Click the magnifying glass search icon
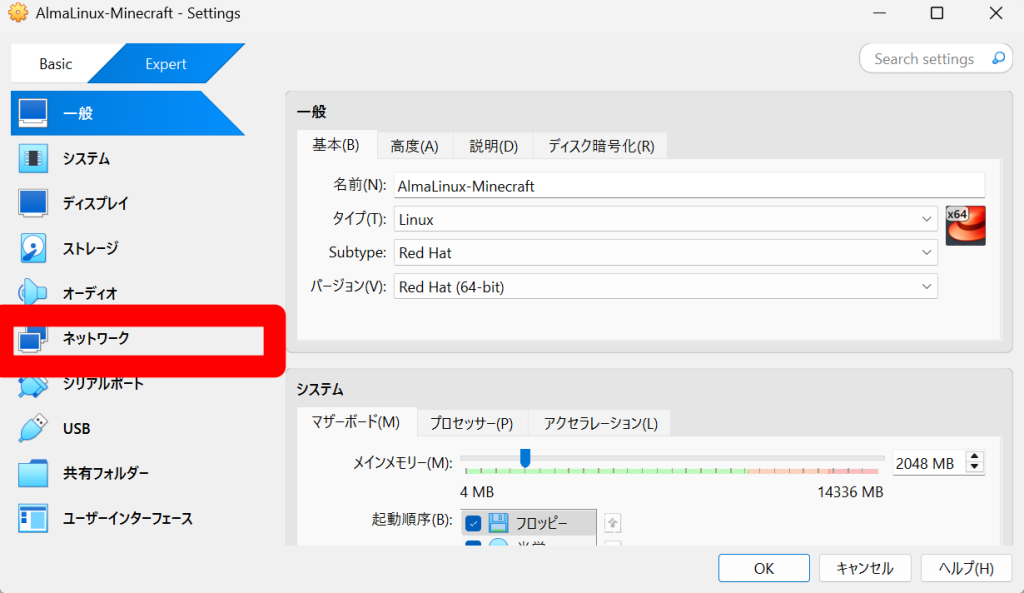Image resolution: width=1024 pixels, height=593 pixels. coord(998,59)
